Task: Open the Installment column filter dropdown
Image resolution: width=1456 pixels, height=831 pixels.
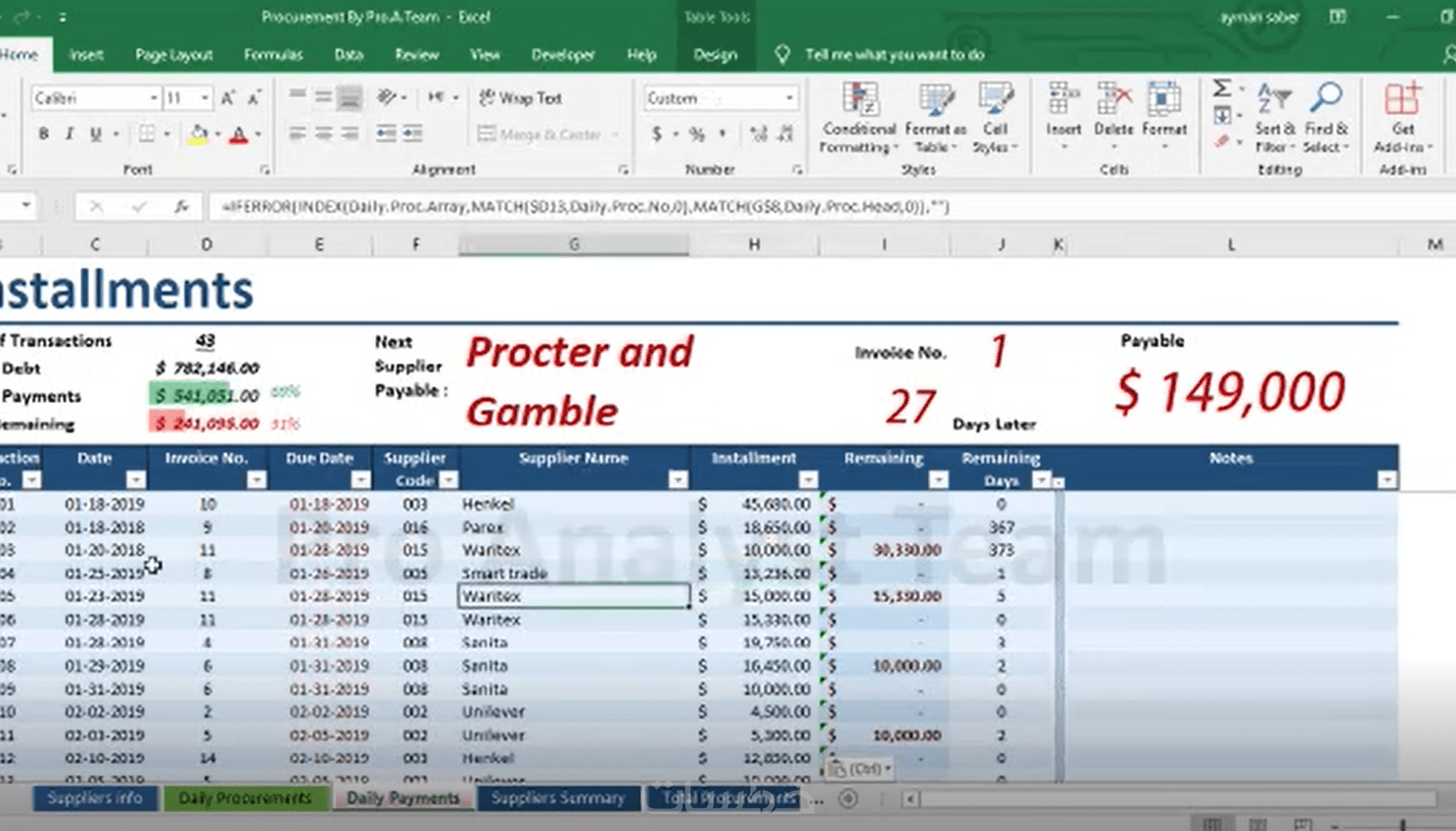Action: (808, 480)
